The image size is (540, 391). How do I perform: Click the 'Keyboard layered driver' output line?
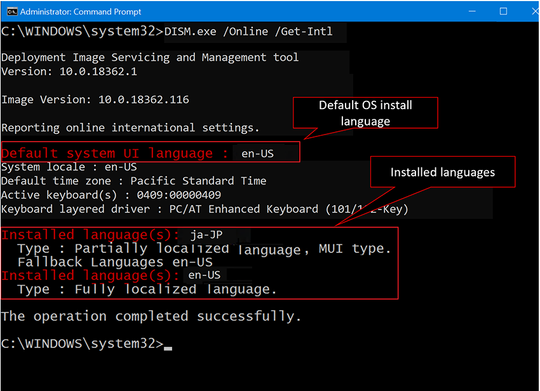pyautogui.click(x=205, y=209)
